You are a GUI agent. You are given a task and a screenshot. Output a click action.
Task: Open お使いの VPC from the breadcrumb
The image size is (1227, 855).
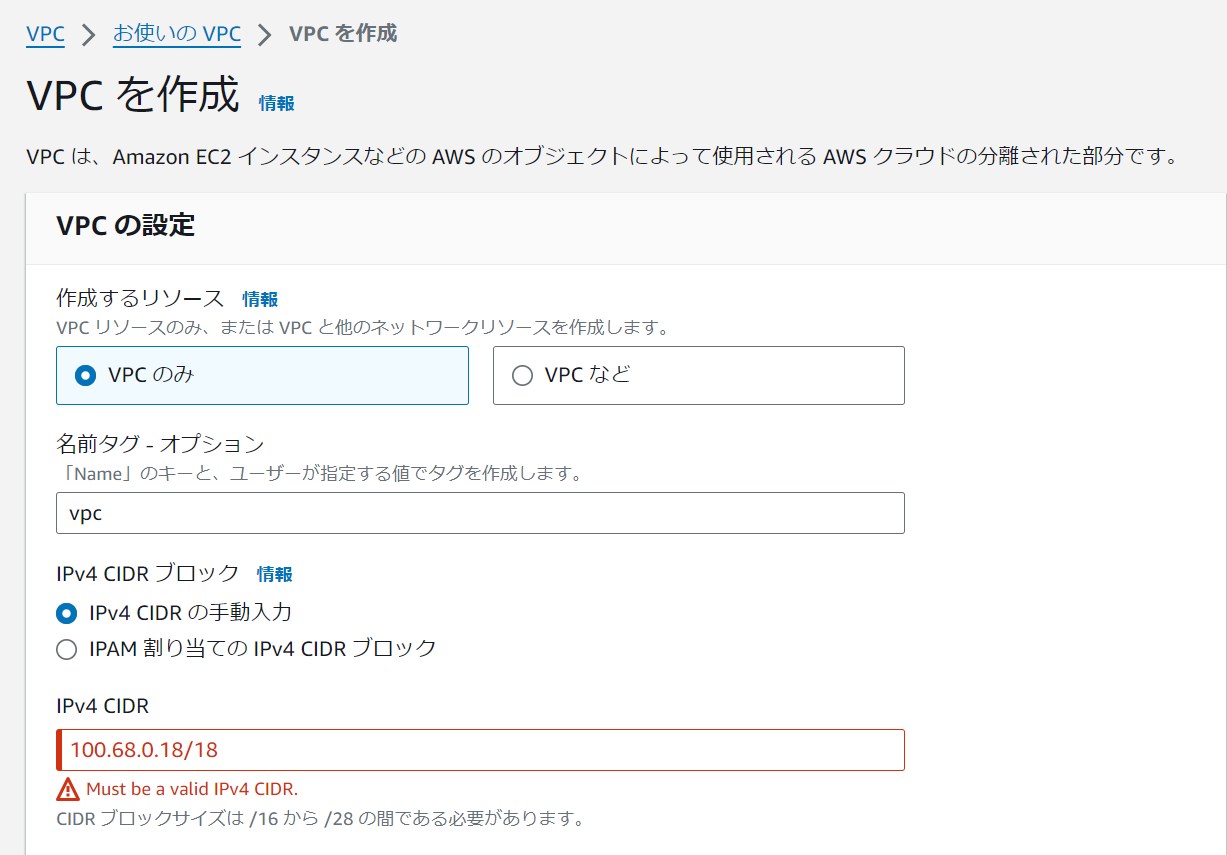pos(178,33)
